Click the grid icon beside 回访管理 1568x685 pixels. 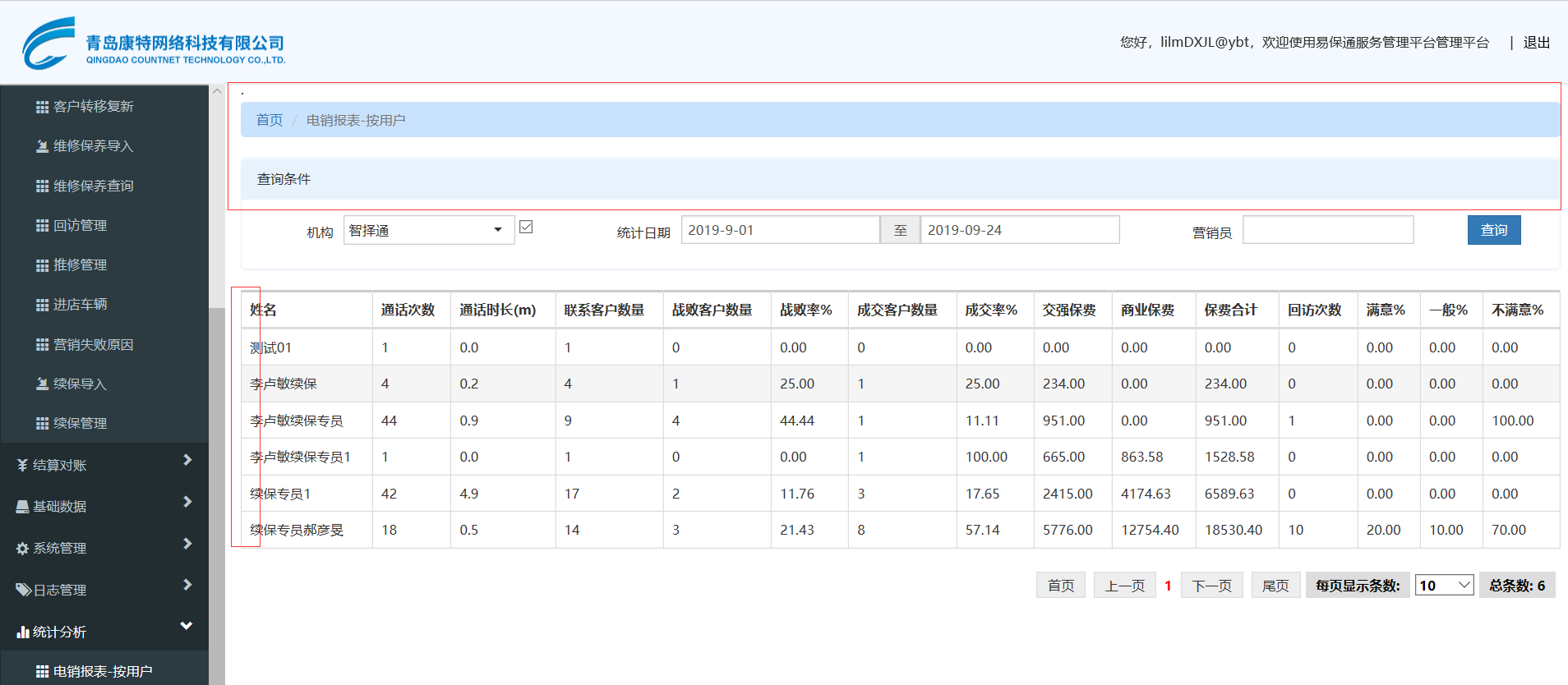[x=42, y=226]
